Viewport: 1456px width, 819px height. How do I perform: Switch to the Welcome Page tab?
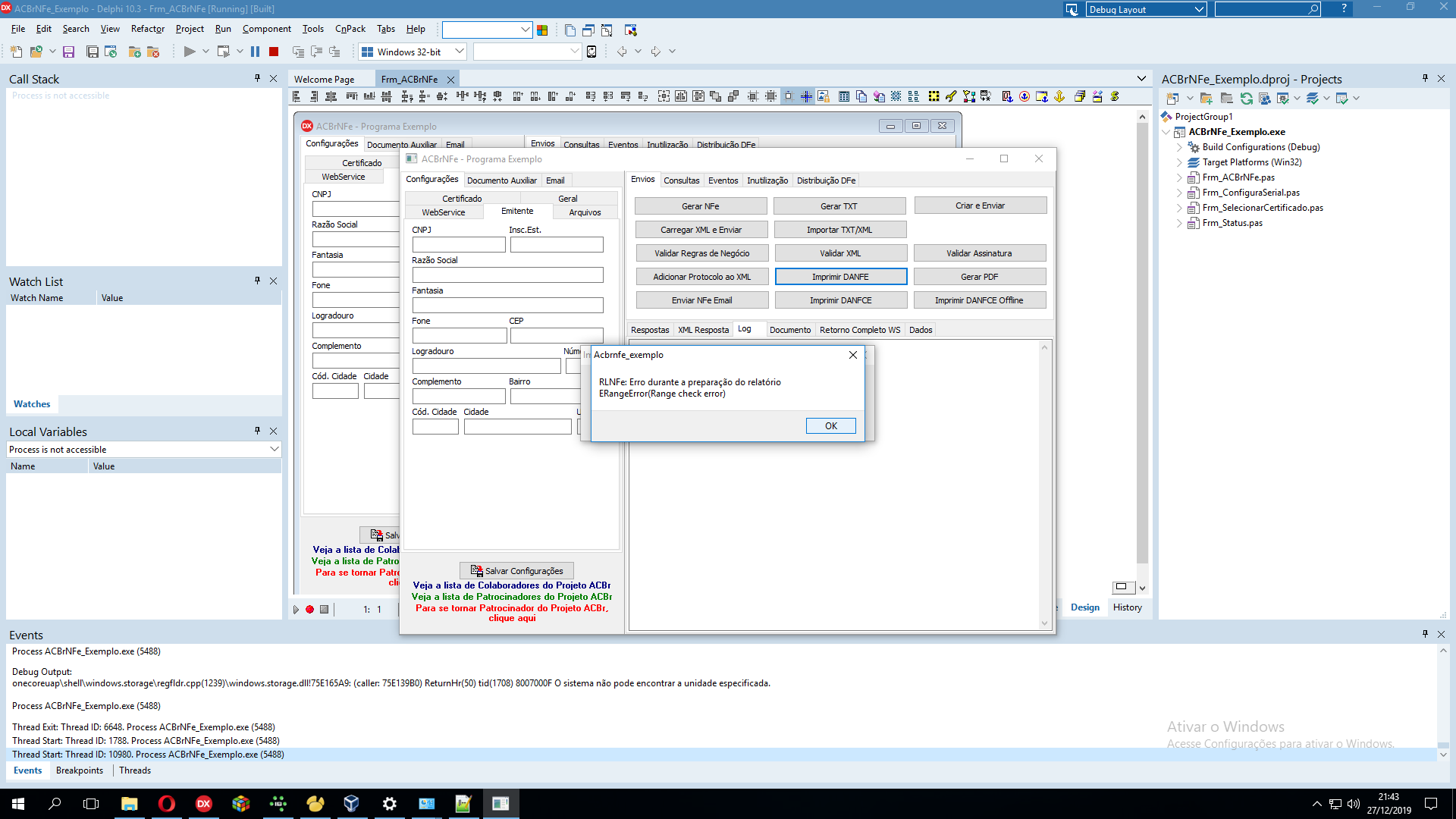click(324, 79)
